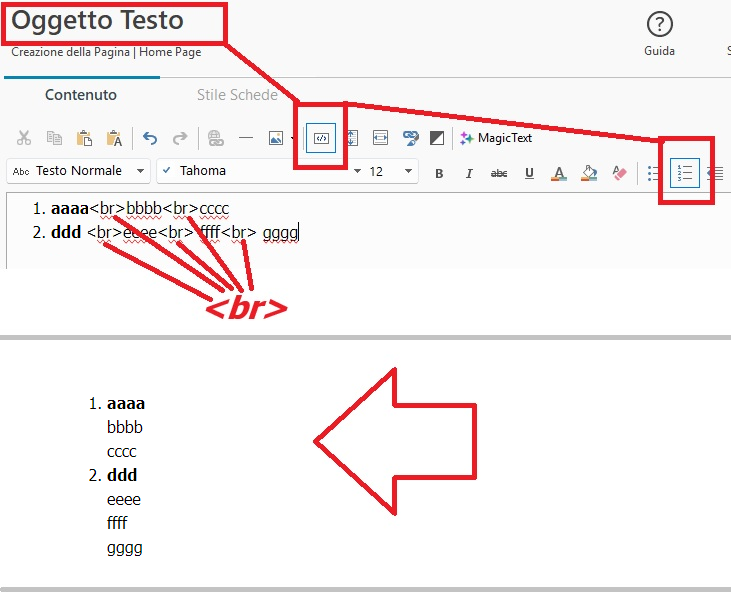Click the Insert image icon
Image resolution: width=731 pixels, height=595 pixels.
coord(276,138)
